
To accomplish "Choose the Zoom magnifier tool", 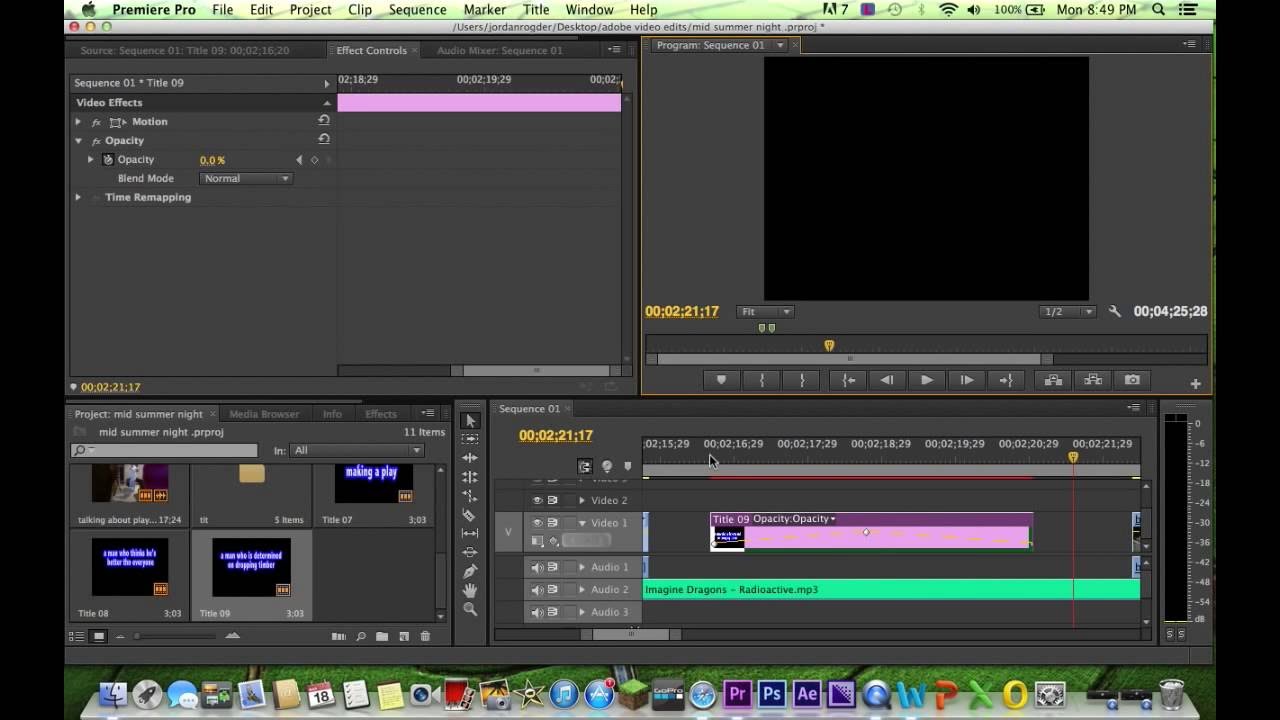I will [x=470, y=609].
